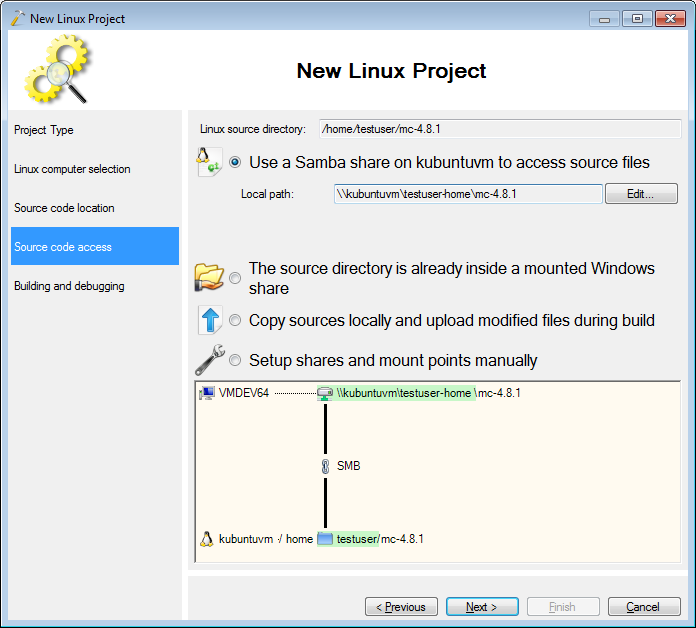Select Use a Samba share option

tap(235, 162)
